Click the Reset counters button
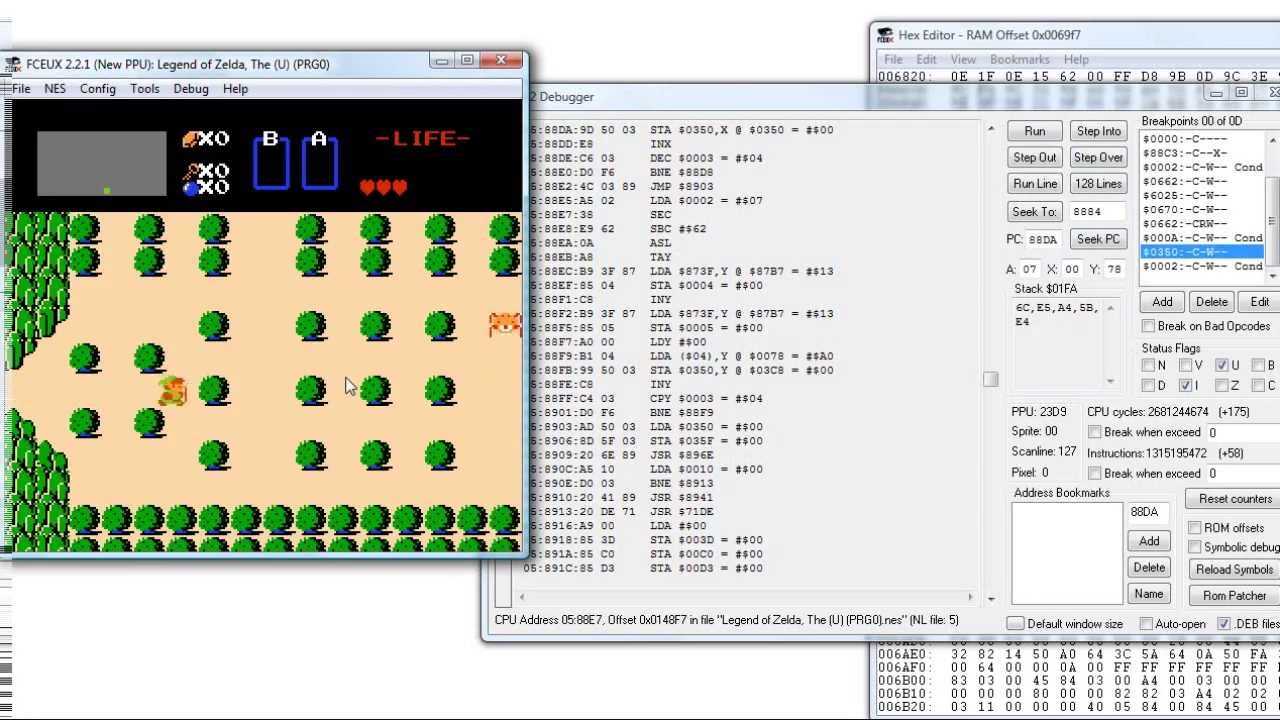 tap(1235, 499)
